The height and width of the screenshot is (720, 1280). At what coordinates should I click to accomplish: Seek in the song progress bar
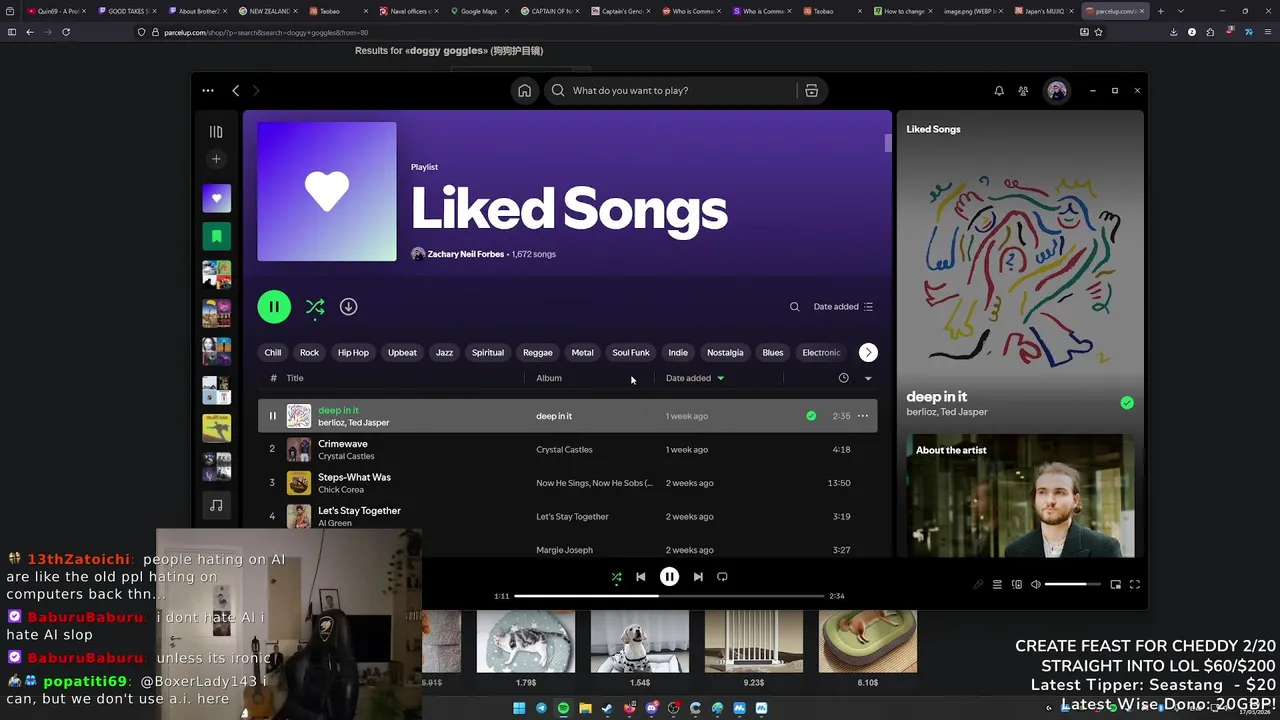(669, 596)
